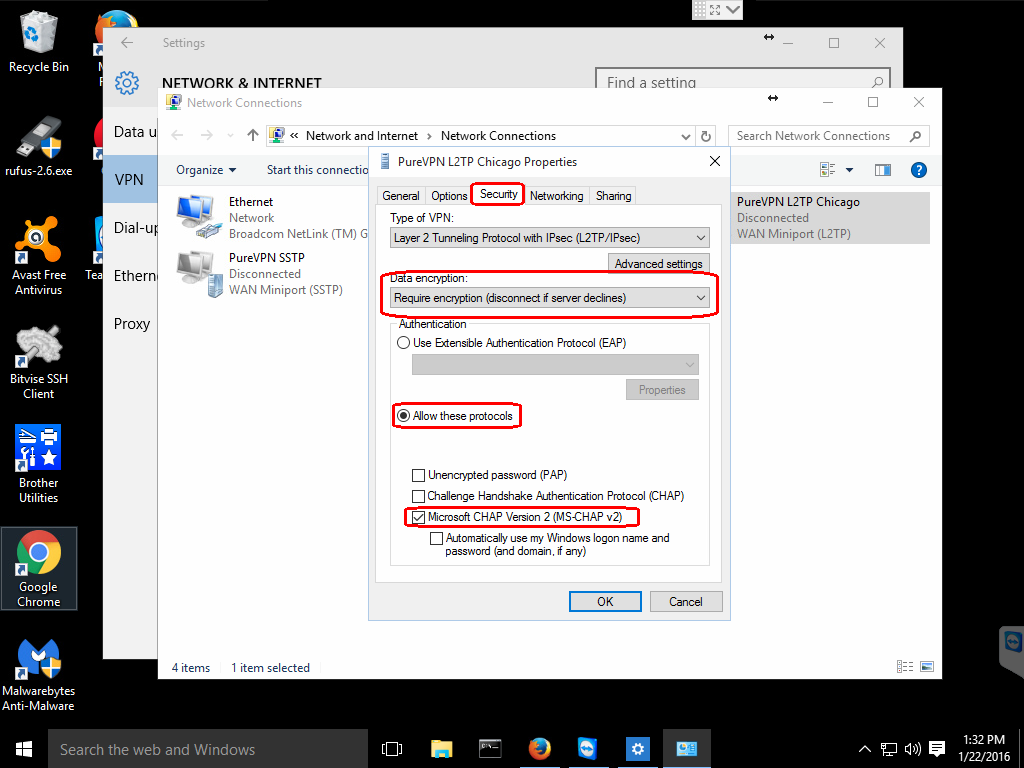
Task: Open Network Connections help icon
Action: tap(919, 170)
